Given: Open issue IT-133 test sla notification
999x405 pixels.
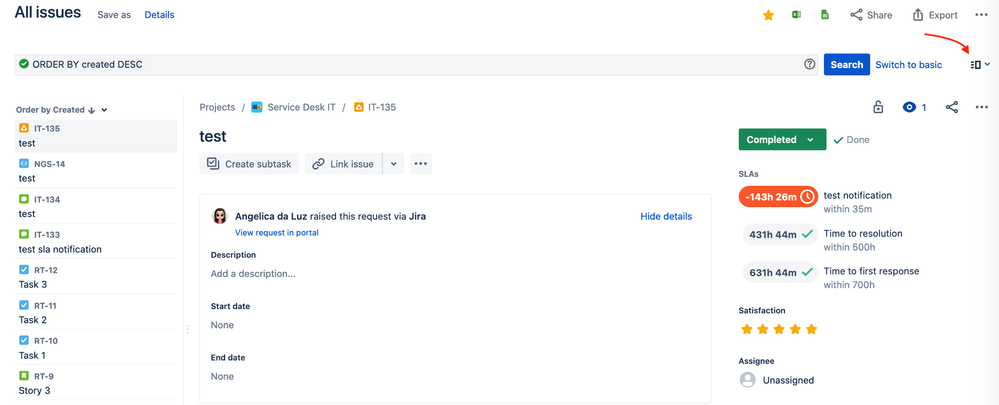Looking at the screenshot, I should pos(96,241).
